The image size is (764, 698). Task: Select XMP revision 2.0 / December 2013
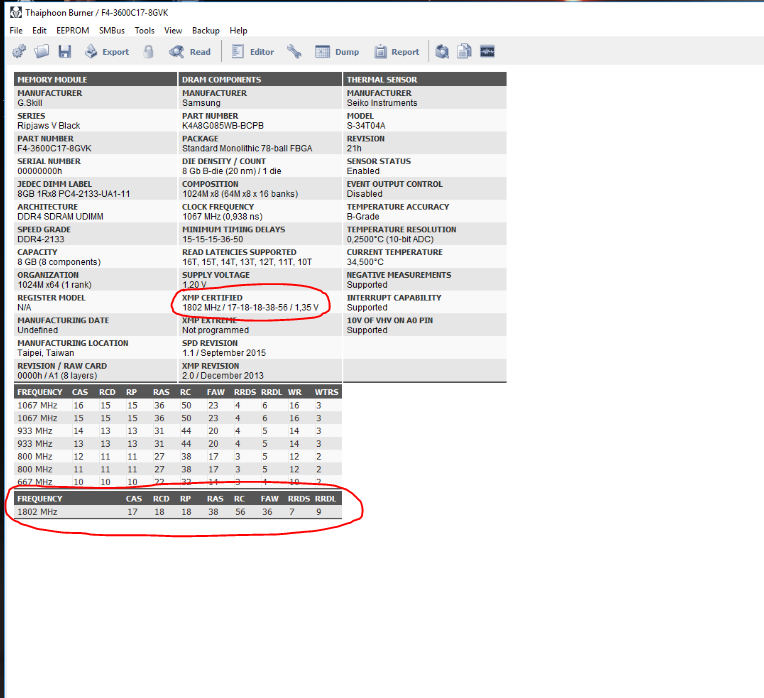click(x=223, y=376)
